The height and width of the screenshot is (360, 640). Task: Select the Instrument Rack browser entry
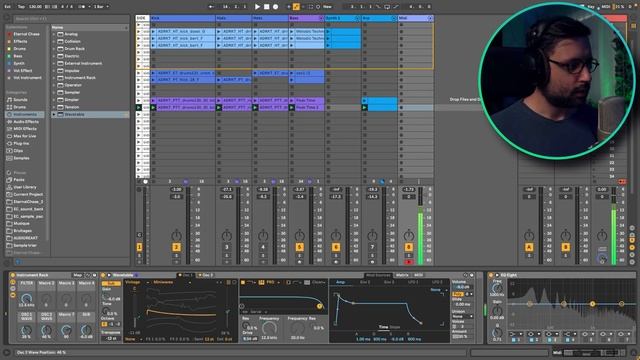tap(80, 78)
